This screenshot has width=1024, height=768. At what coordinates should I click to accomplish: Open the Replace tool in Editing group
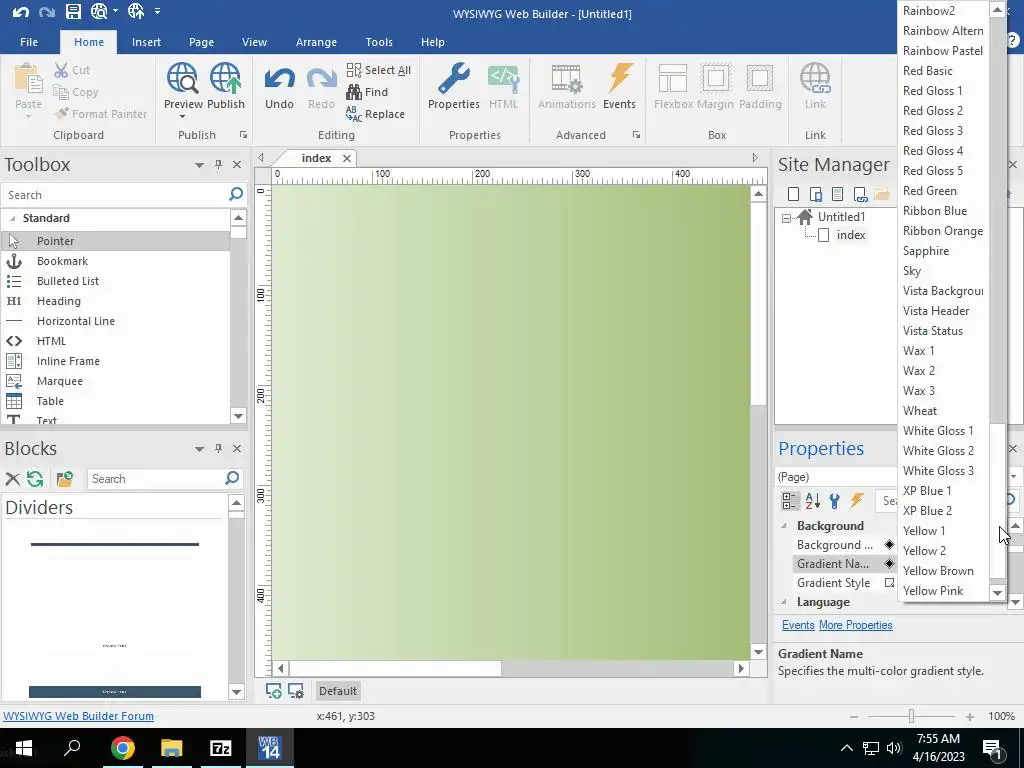coord(376,114)
